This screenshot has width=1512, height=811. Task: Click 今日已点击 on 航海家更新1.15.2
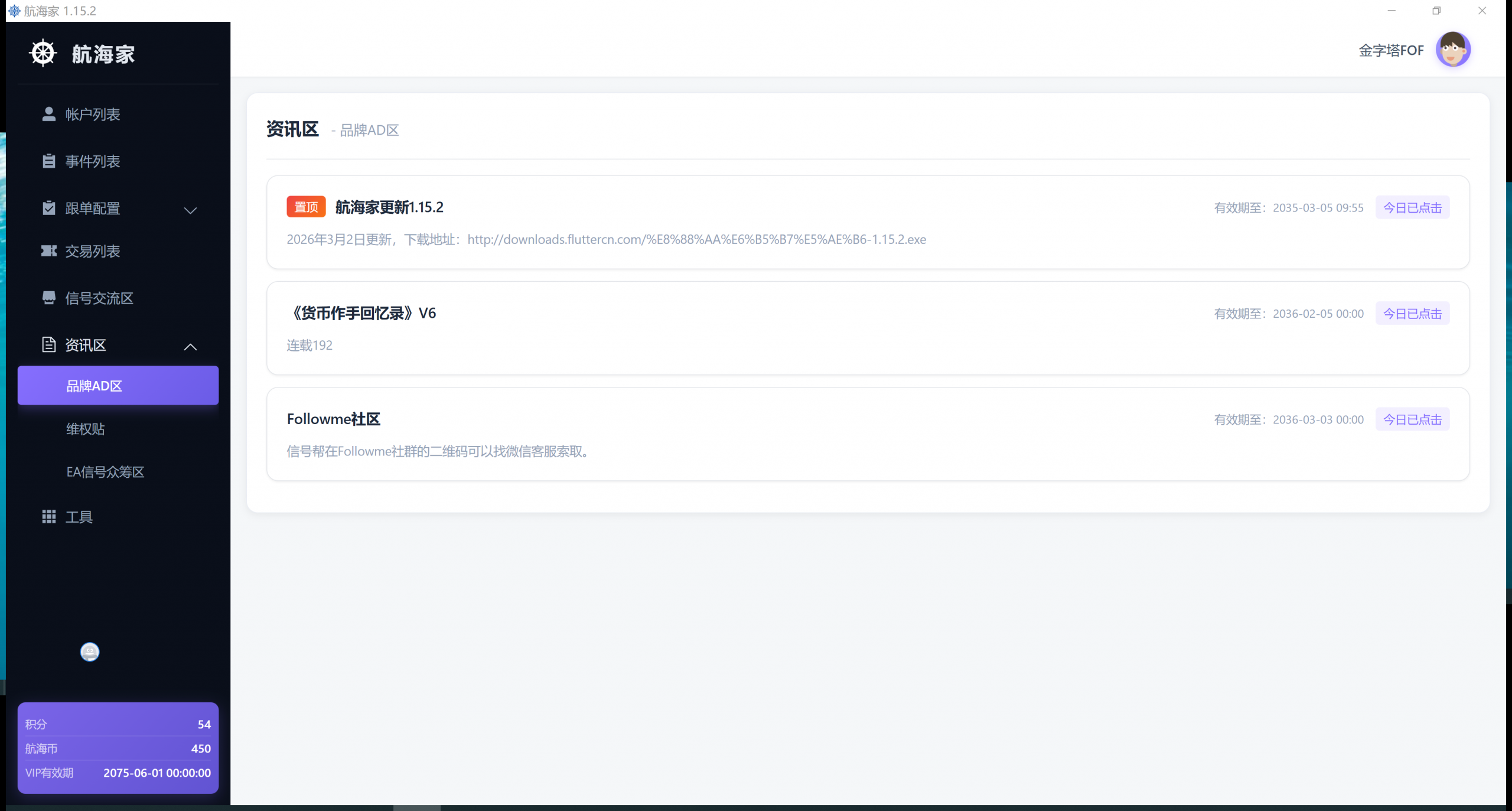coord(1412,208)
